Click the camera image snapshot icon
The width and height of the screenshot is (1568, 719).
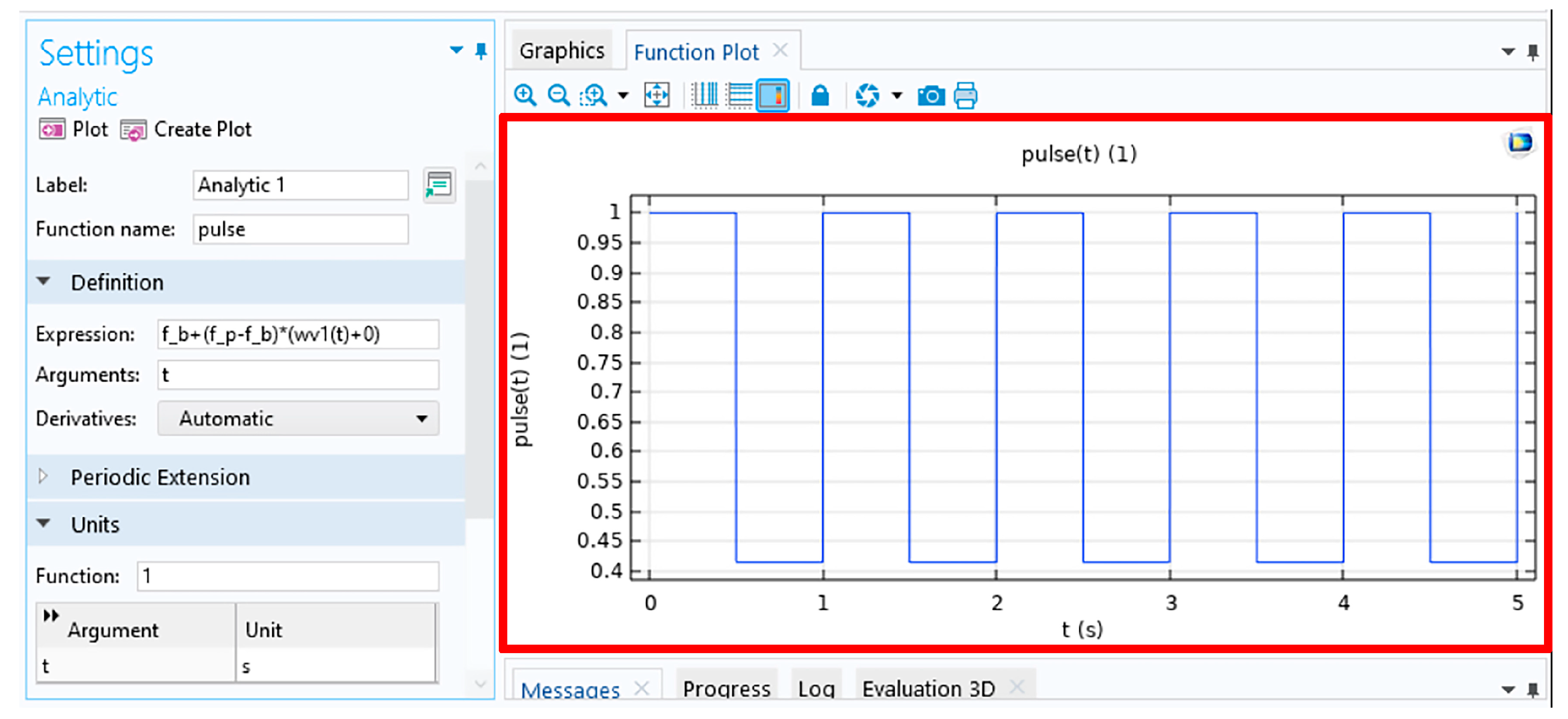(x=931, y=96)
